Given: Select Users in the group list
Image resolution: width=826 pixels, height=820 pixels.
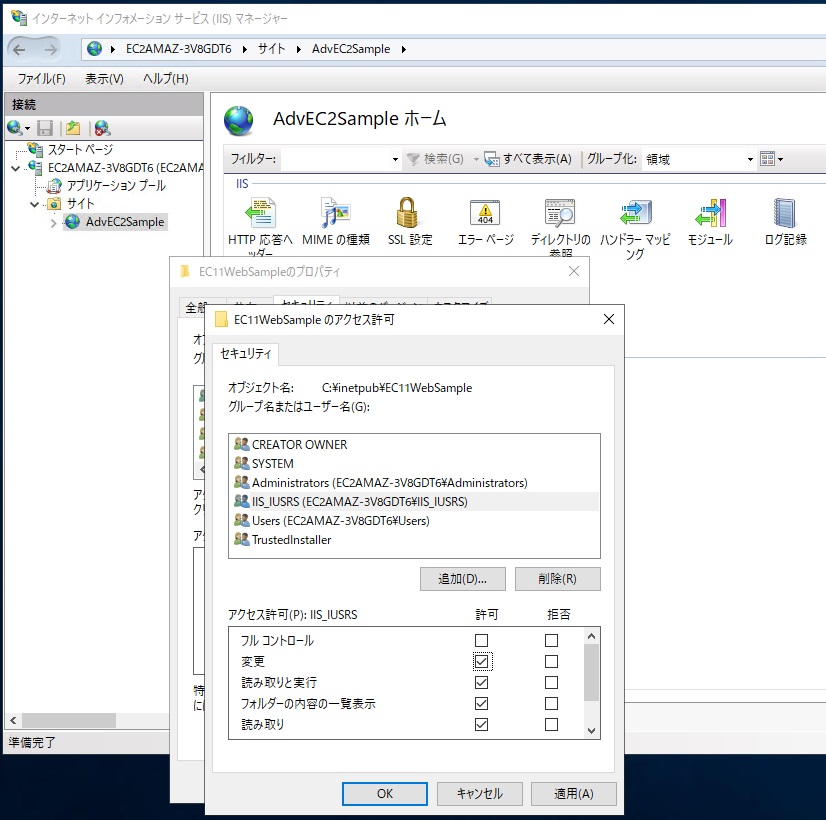Looking at the screenshot, I should 340,520.
